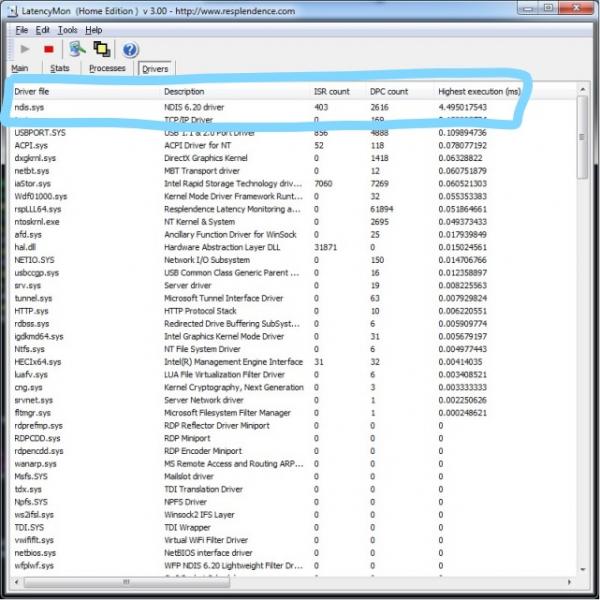
Task: Select the igdkmd64.sys driver row
Action: point(293,336)
